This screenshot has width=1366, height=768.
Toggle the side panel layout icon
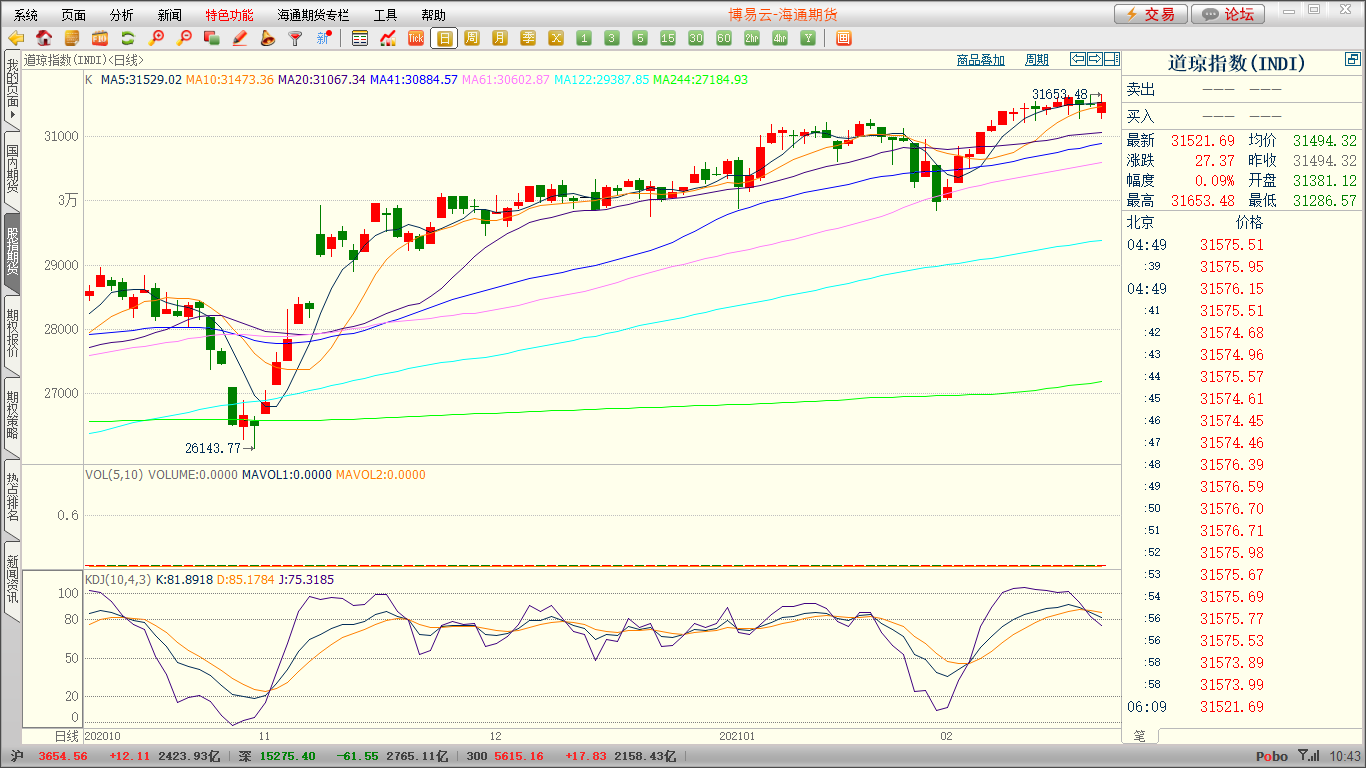(1111, 60)
